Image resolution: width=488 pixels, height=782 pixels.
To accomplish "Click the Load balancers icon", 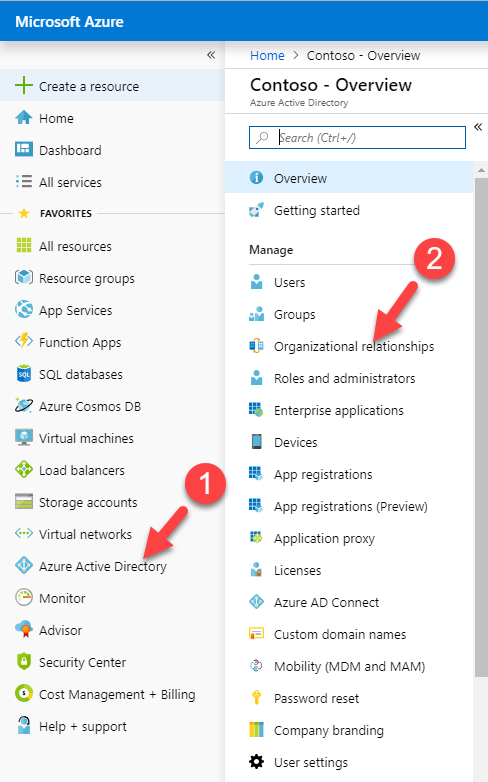I will [24, 469].
